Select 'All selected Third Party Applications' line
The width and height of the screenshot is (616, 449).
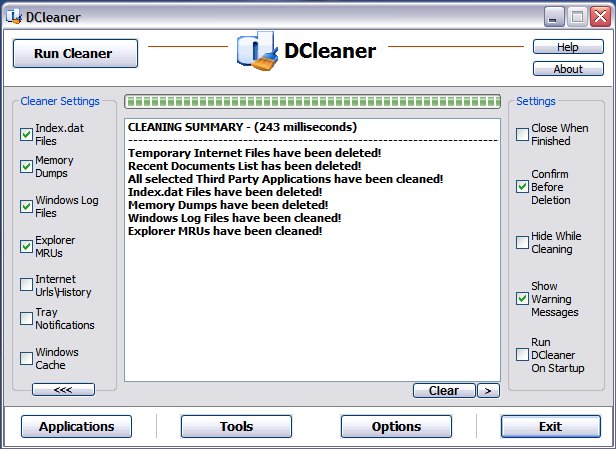pos(286,179)
